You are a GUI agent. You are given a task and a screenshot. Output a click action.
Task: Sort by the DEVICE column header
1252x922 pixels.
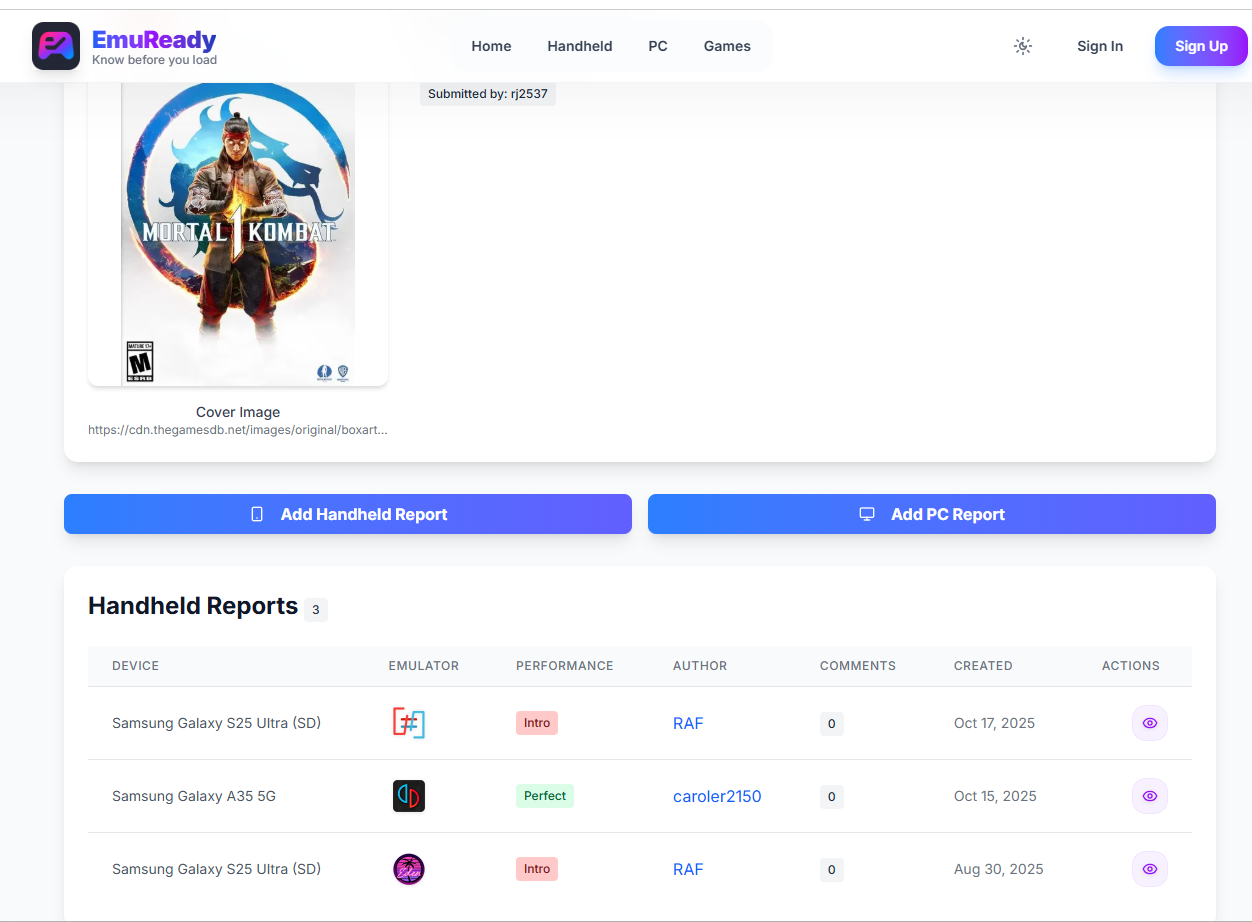(135, 666)
